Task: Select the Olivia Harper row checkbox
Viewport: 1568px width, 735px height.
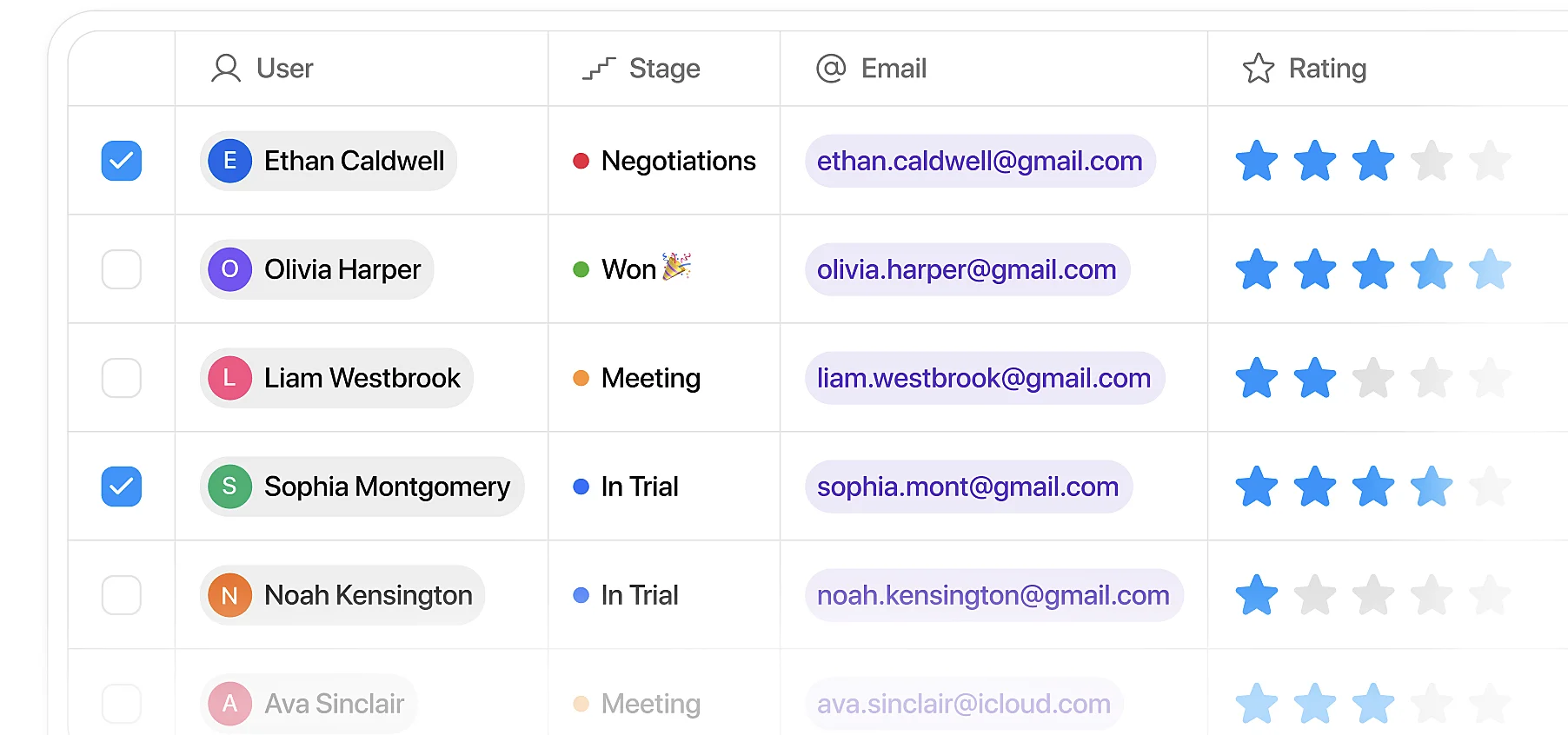Action: tap(122, 269)
